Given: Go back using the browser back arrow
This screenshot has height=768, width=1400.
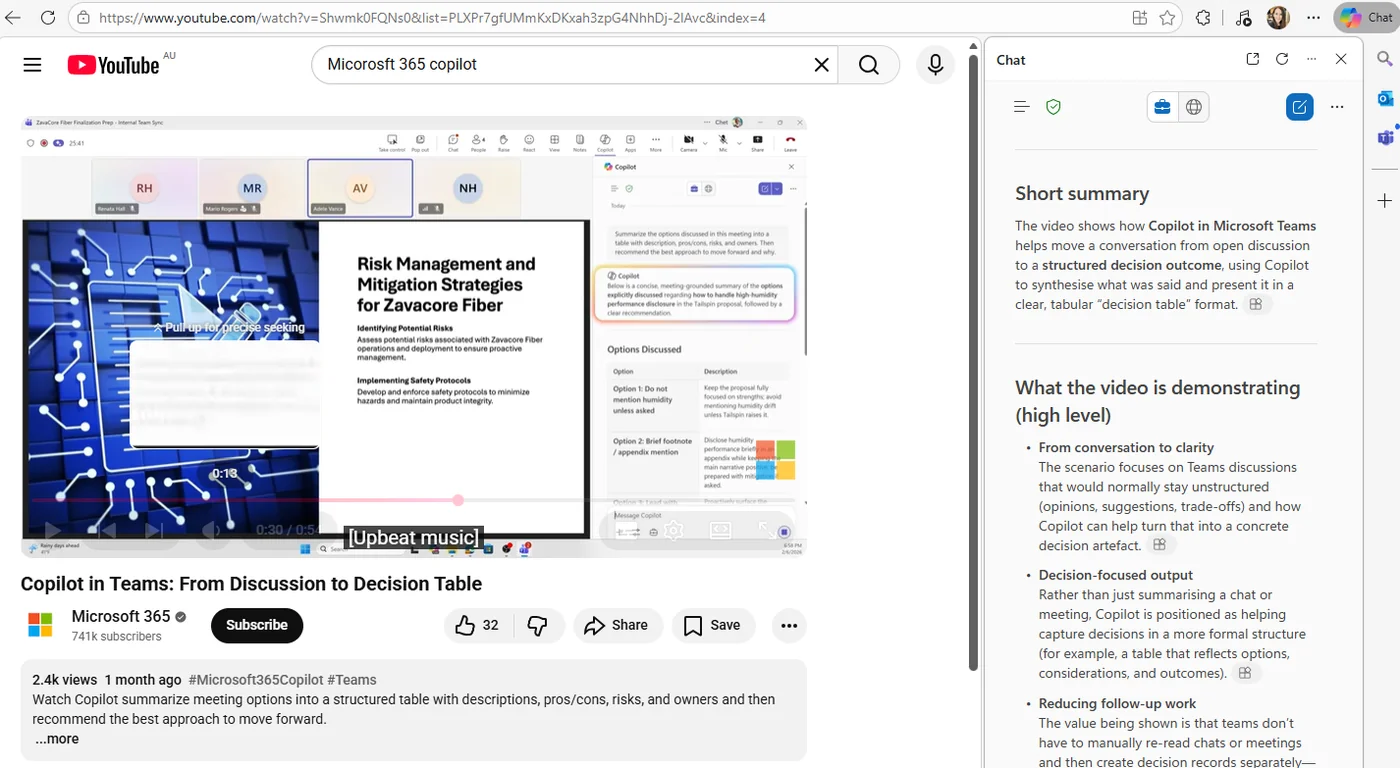Looking at the screenshot, I should pyautogui.click(x=13, y=17).
